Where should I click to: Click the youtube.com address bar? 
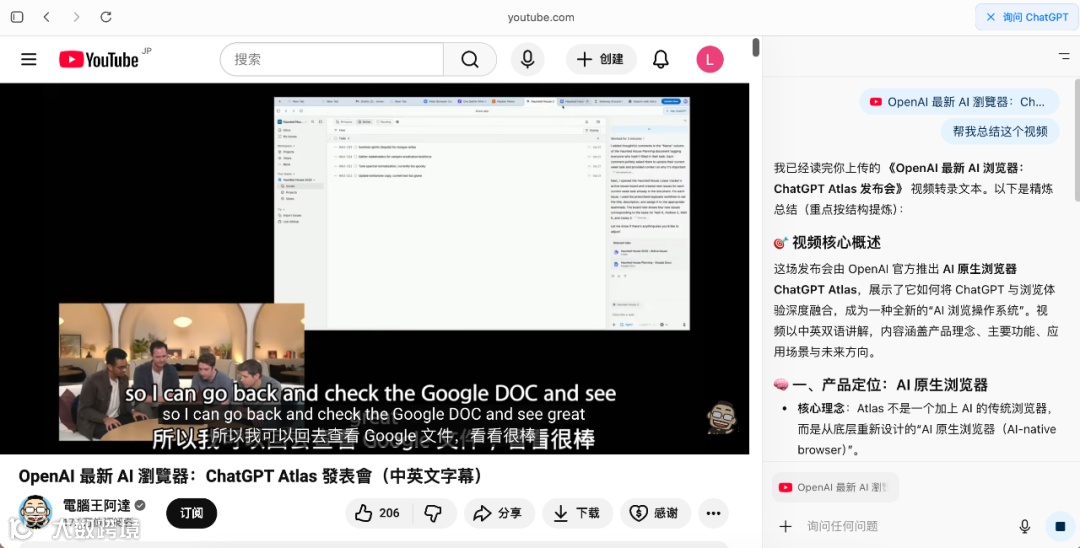point(541,17)
